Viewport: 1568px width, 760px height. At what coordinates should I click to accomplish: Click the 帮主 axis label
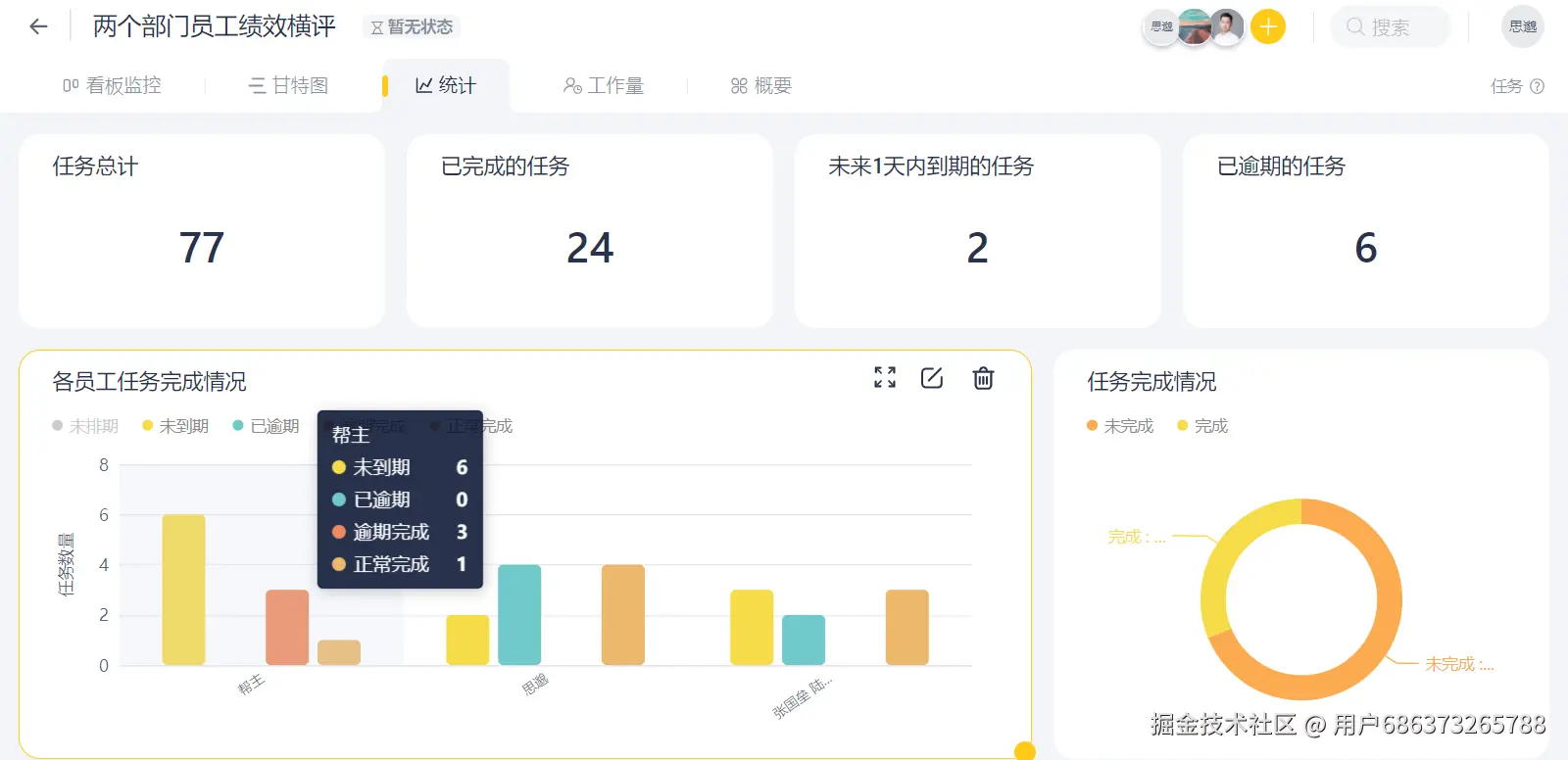click(x=251, y=684)
